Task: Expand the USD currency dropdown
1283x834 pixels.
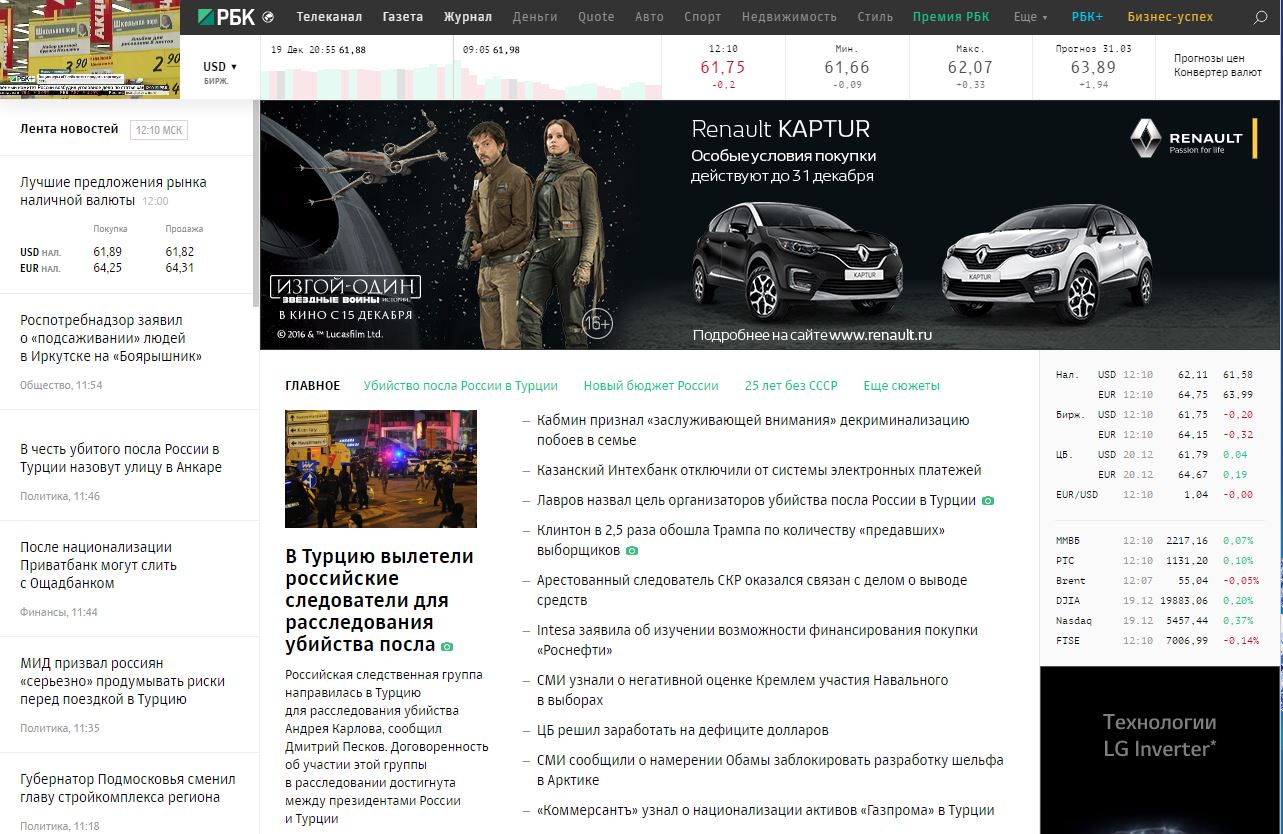Action: pyautogui.click(x=220, y=67)
